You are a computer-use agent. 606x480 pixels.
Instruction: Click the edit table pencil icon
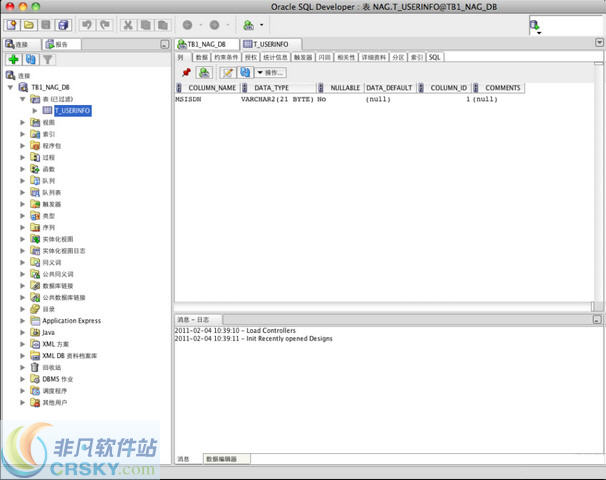pos(228,72)
